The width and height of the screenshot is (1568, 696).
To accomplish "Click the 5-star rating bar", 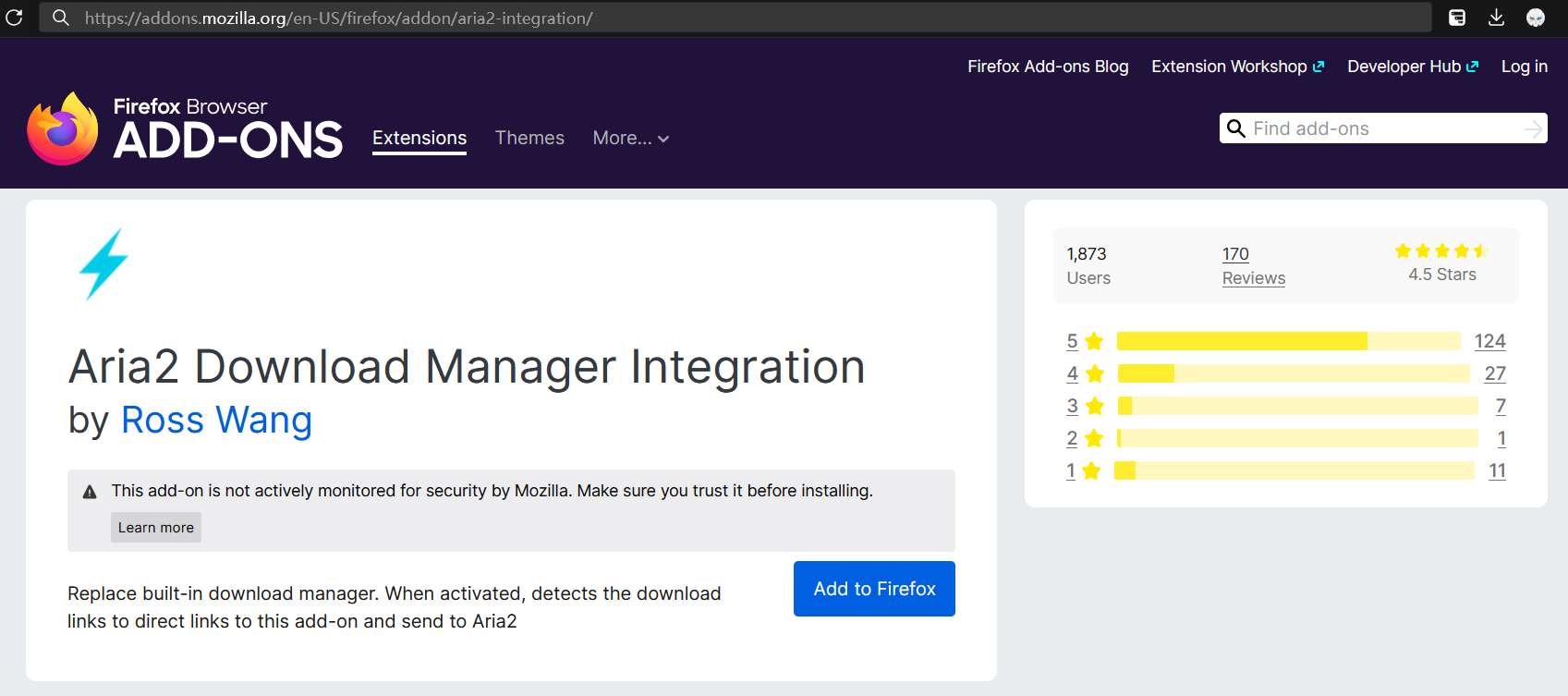I will pyautogui.click(x=1288, y=341).
